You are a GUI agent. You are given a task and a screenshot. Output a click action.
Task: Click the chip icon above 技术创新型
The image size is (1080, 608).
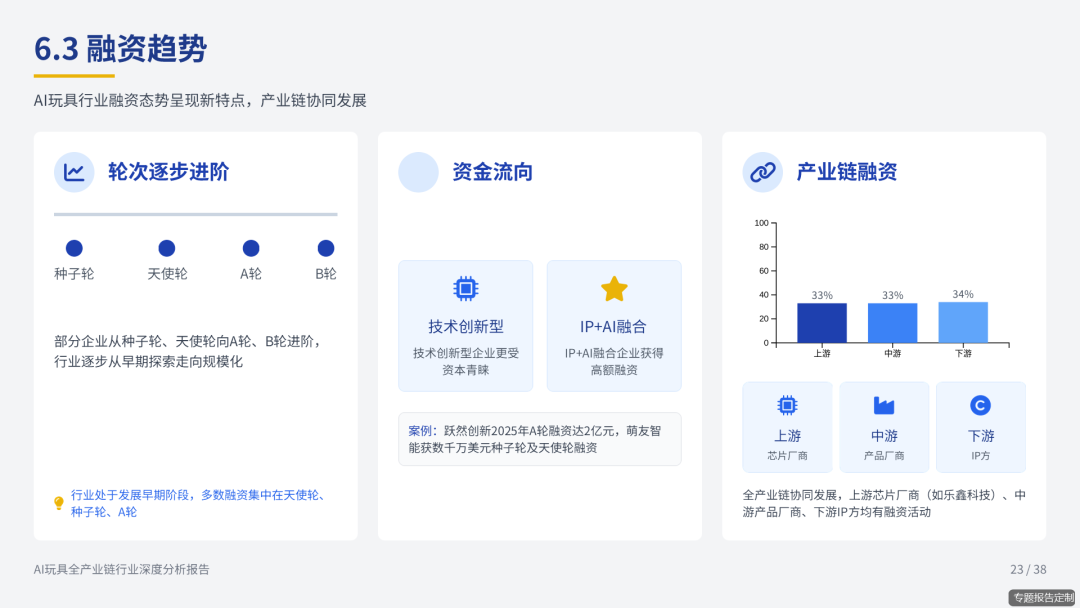465,289
